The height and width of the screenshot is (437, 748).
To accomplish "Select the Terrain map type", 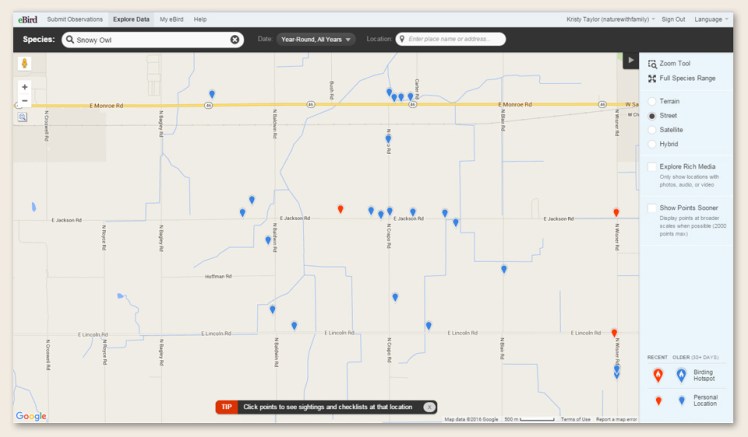I will coord(652,101).
